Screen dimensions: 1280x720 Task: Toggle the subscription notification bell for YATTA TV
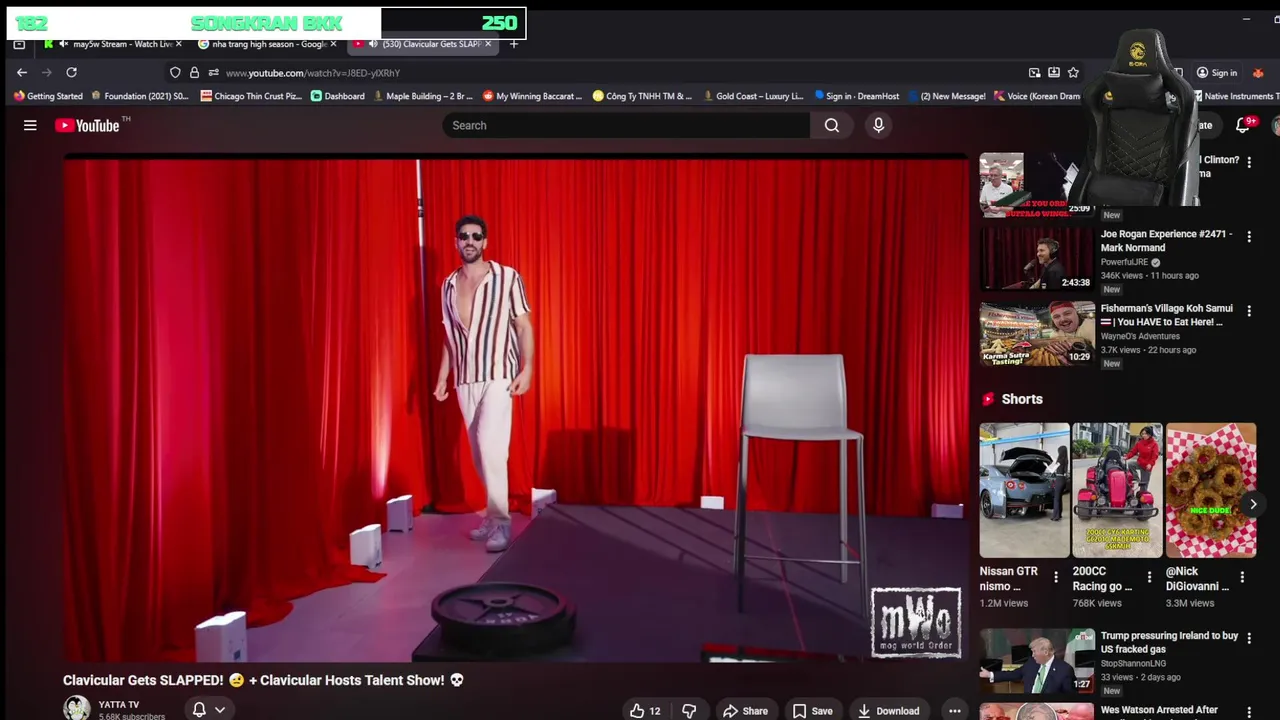(199, 709)
